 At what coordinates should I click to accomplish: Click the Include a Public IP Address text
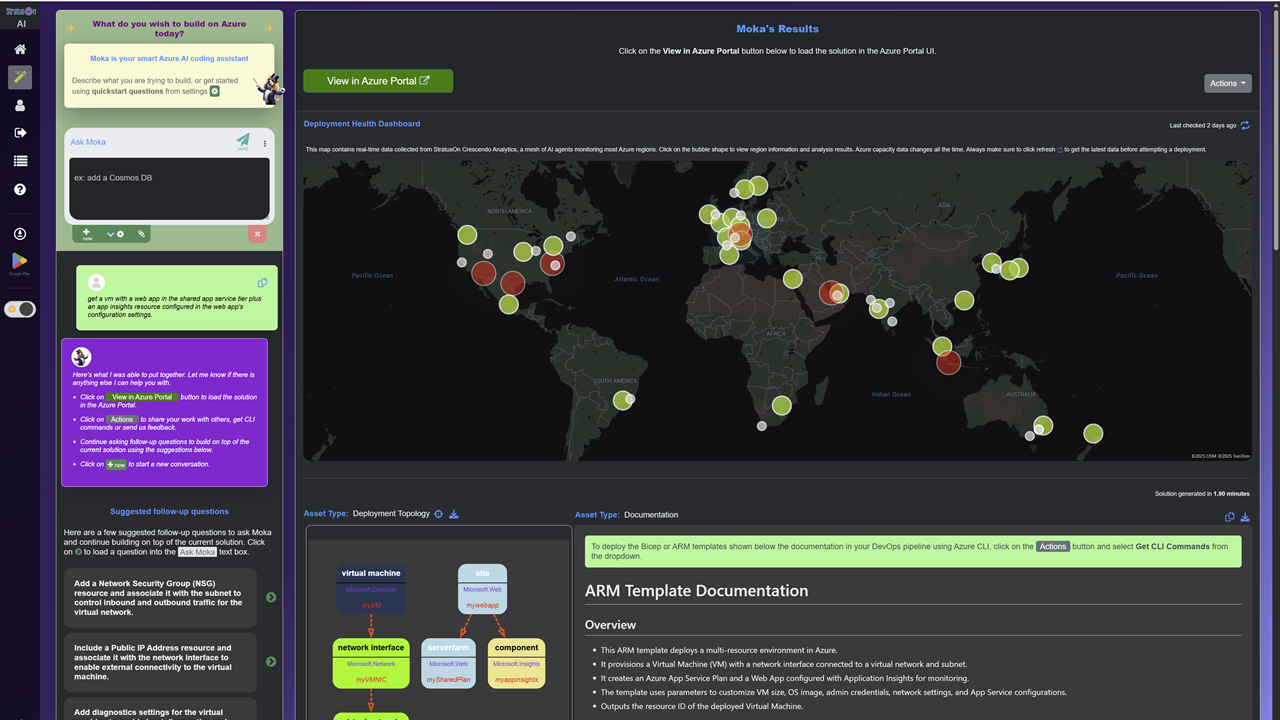click(x=153, y=662)
